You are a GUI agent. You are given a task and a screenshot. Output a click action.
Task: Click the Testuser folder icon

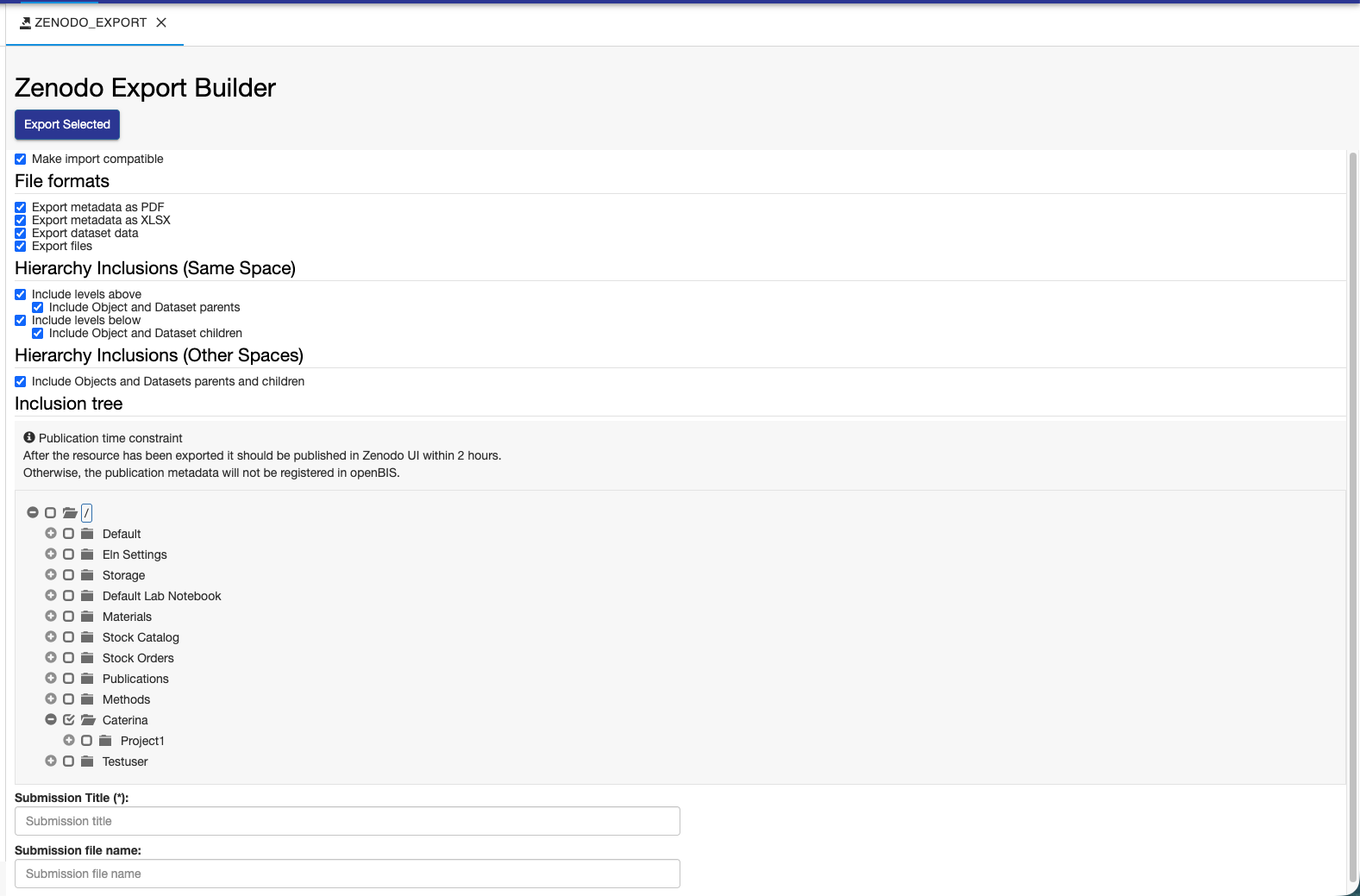point(87,761)
